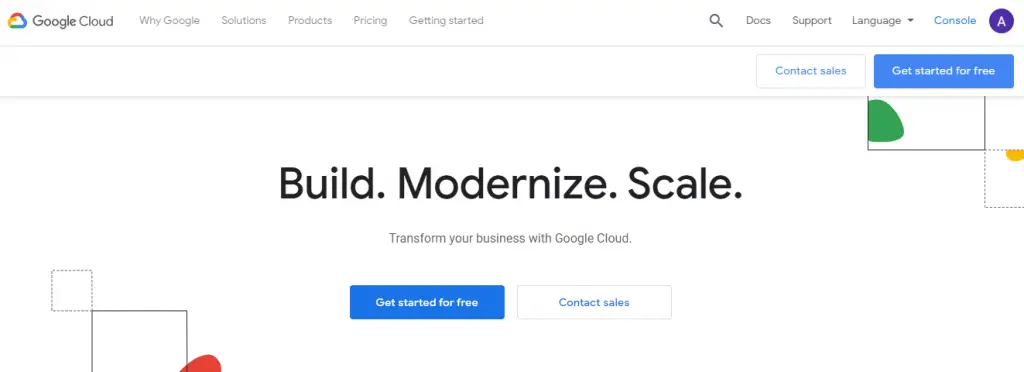The image size is (1024, 372).
Task: Click the hero Contact sales button
Action: (594, 302)
